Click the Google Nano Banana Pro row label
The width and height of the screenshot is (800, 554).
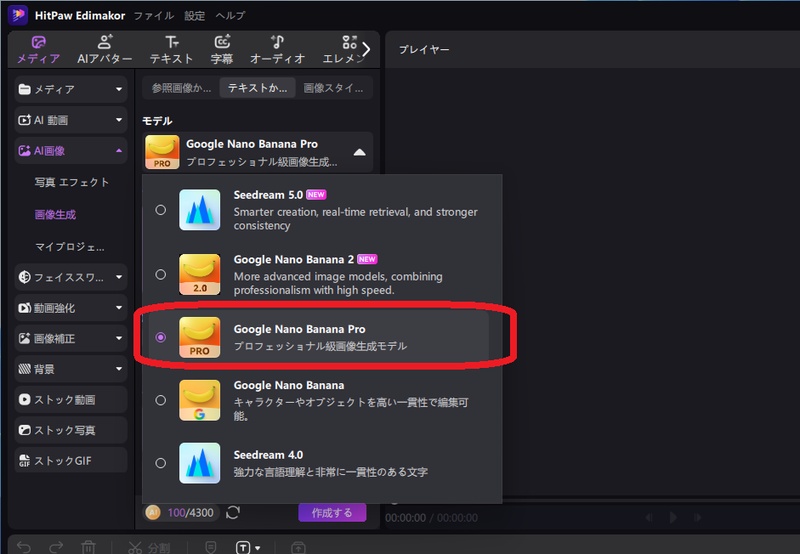click(299, 329)
